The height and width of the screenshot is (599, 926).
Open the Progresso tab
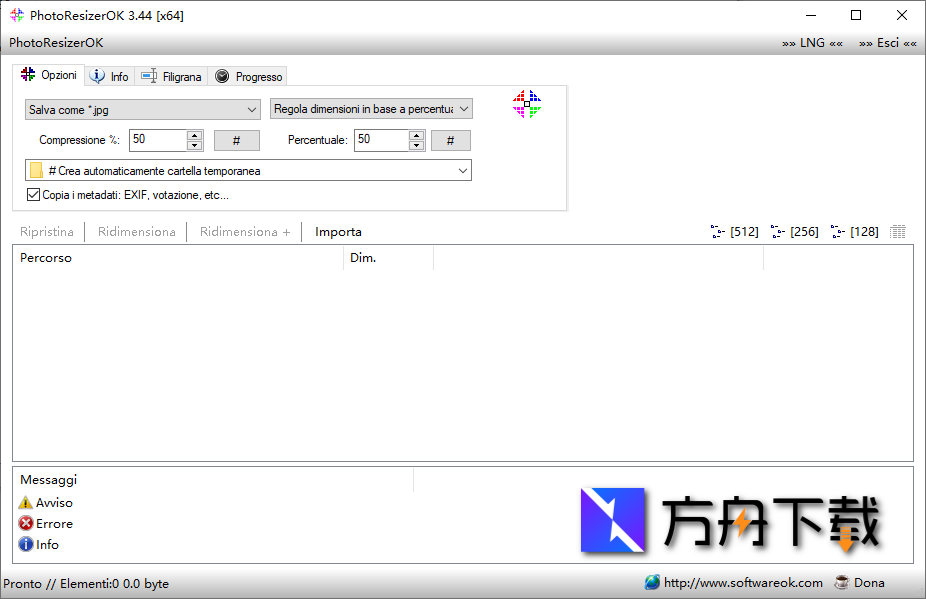pos(249,77)
